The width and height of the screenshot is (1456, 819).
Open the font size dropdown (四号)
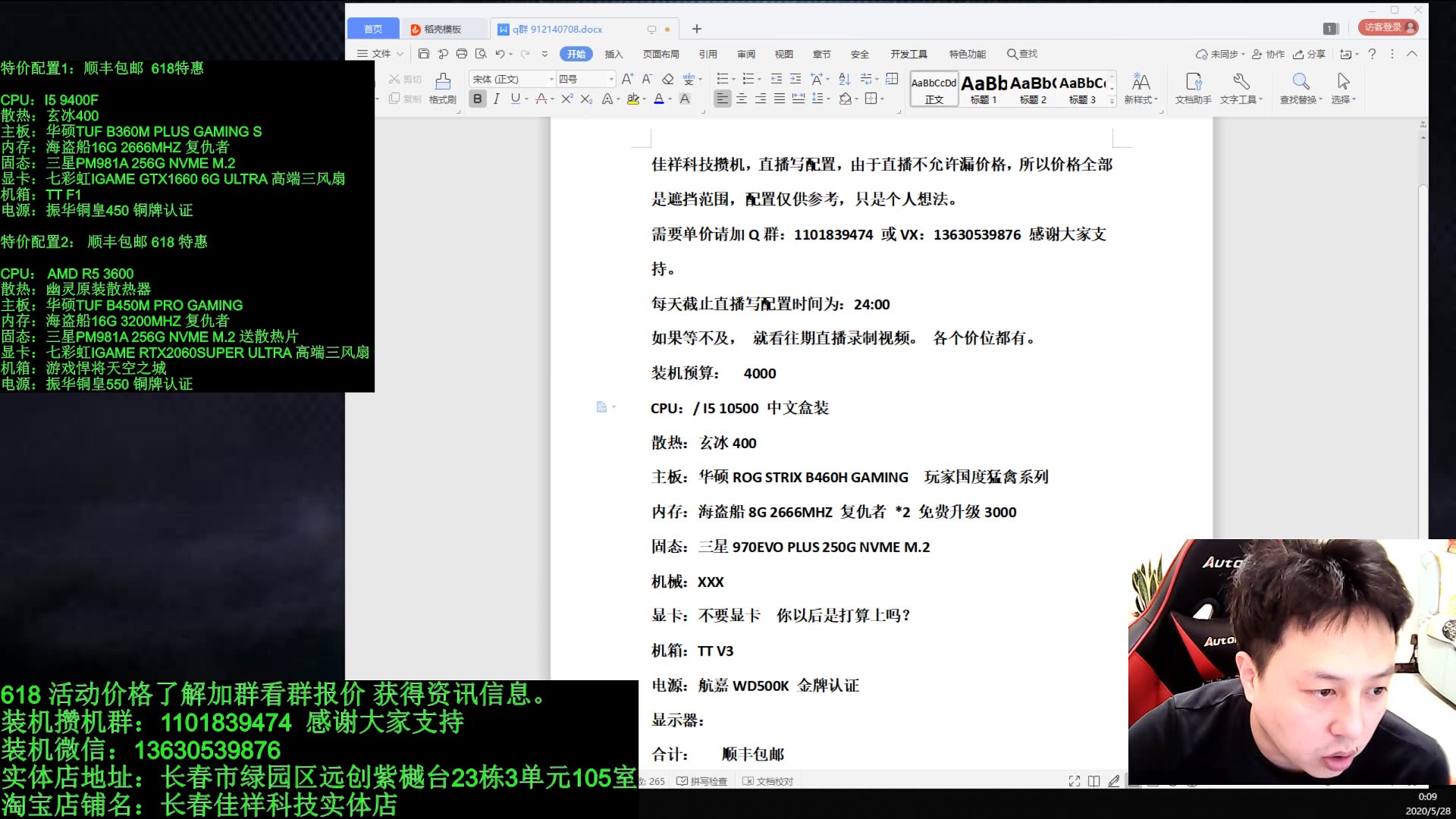611,79
